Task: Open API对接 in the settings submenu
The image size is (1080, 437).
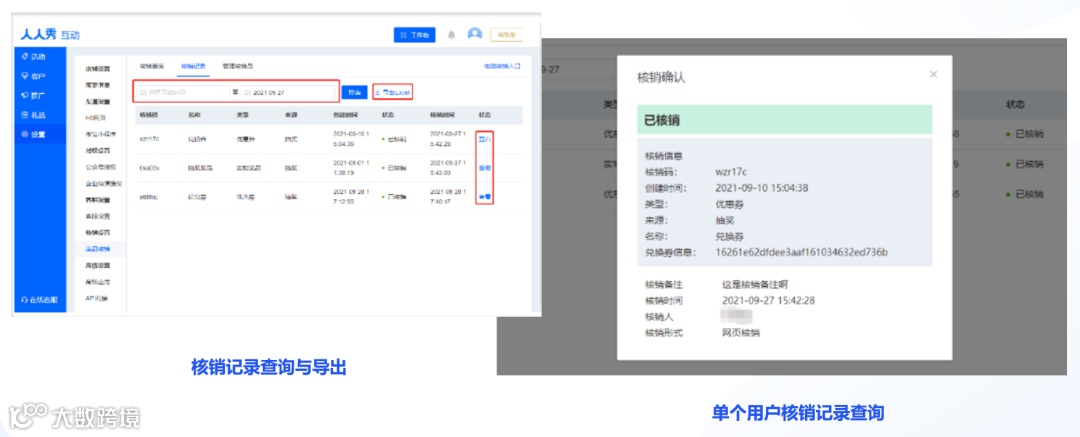Action: click(96, 298)
